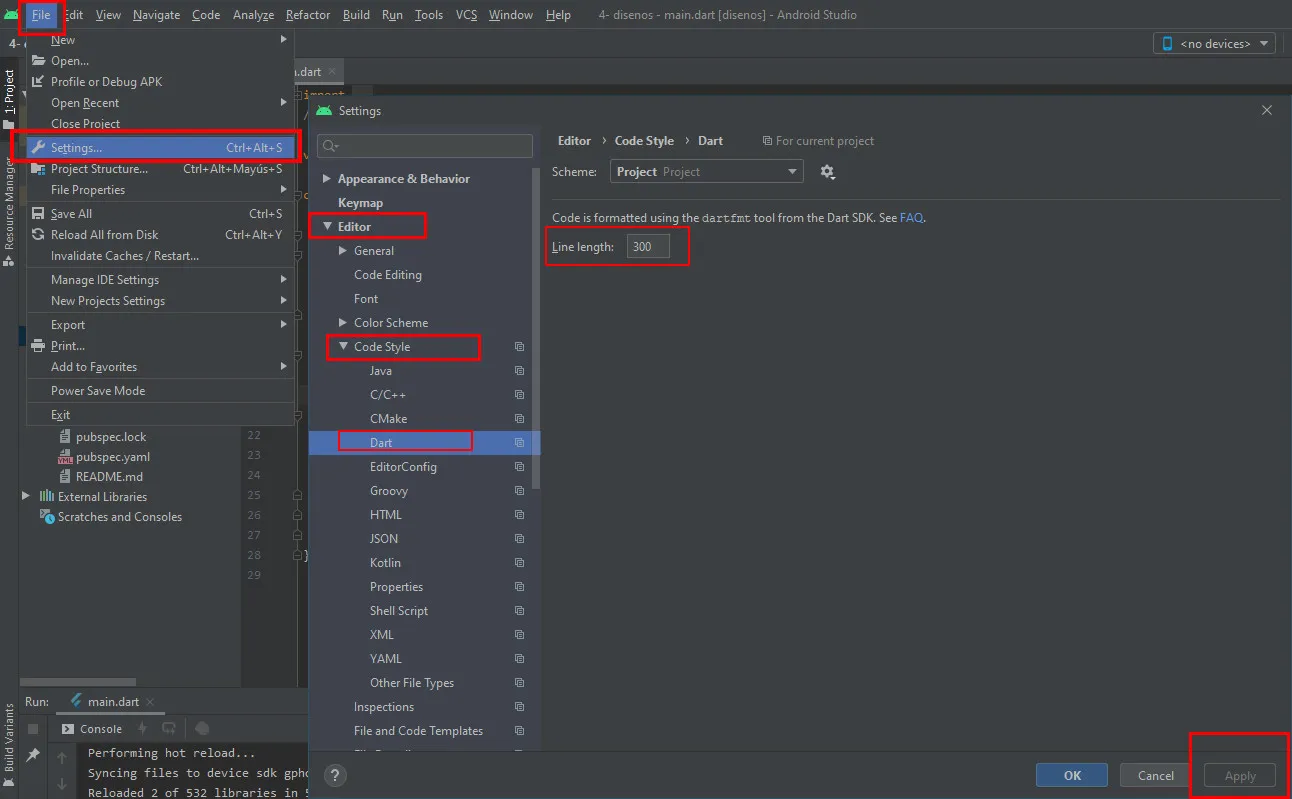The height and width of the screenshot is (799, 1292).
Task: Click the wrench icon for Settings...
Action: click(x=39, y=148)
